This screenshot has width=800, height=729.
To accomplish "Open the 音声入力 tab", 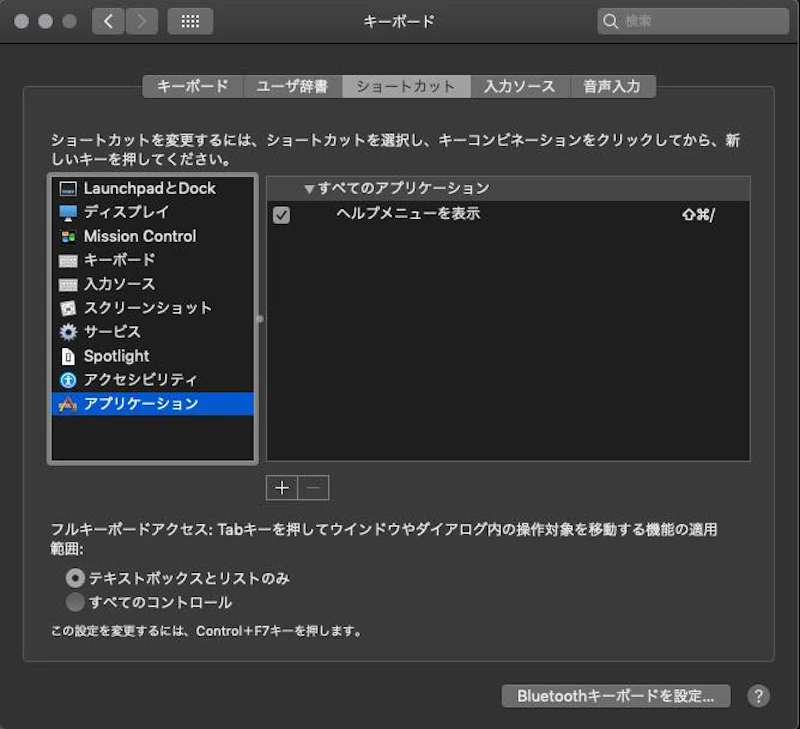I will (x=612, y=86).
